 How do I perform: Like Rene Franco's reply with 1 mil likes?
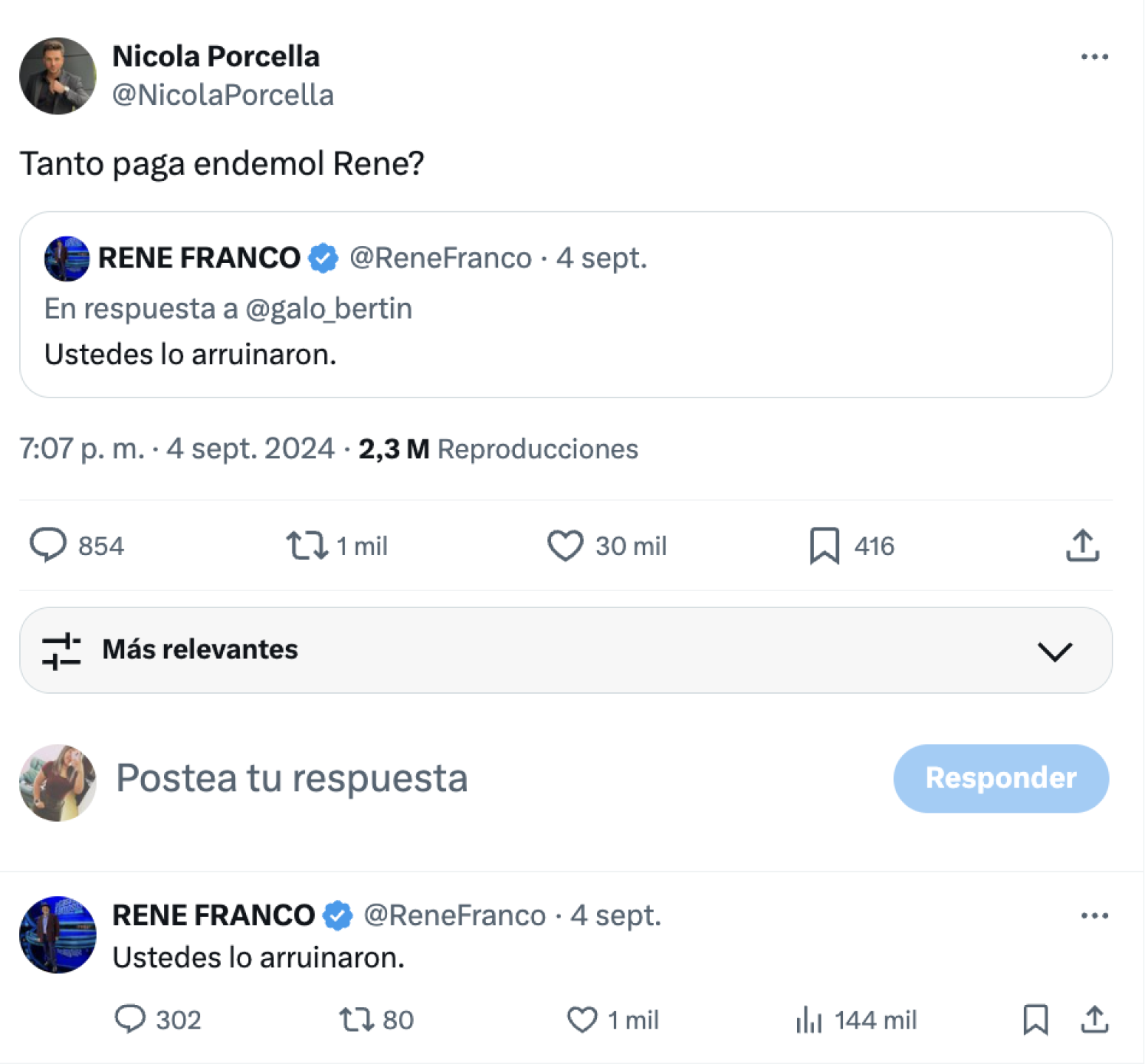[582, 1019]
